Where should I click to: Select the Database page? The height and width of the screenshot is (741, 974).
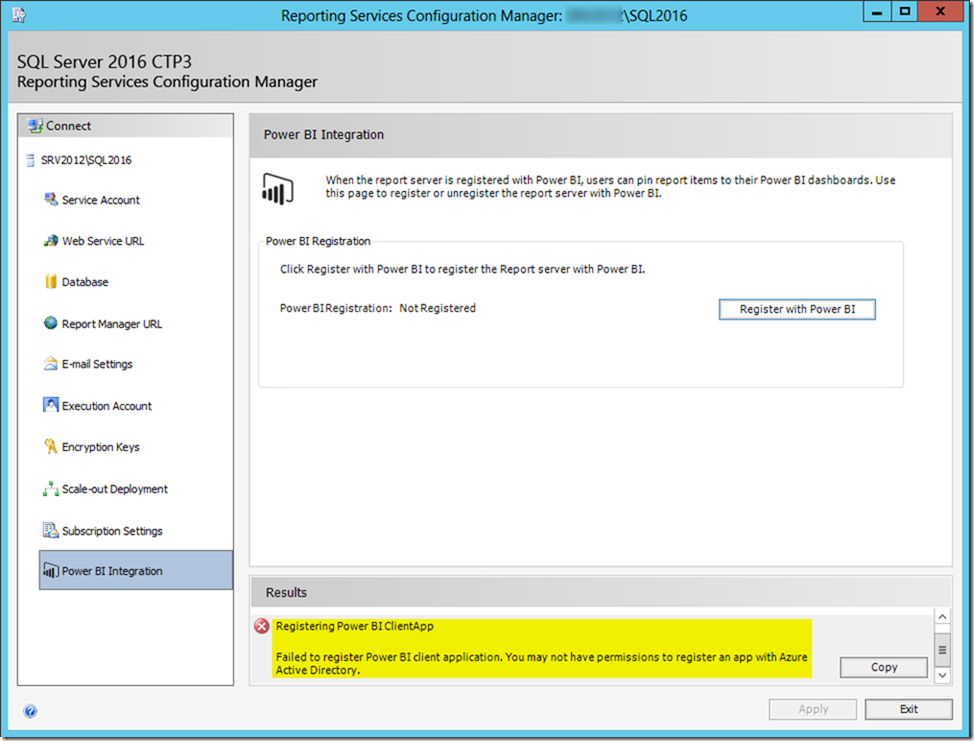[x=85, y=282]
